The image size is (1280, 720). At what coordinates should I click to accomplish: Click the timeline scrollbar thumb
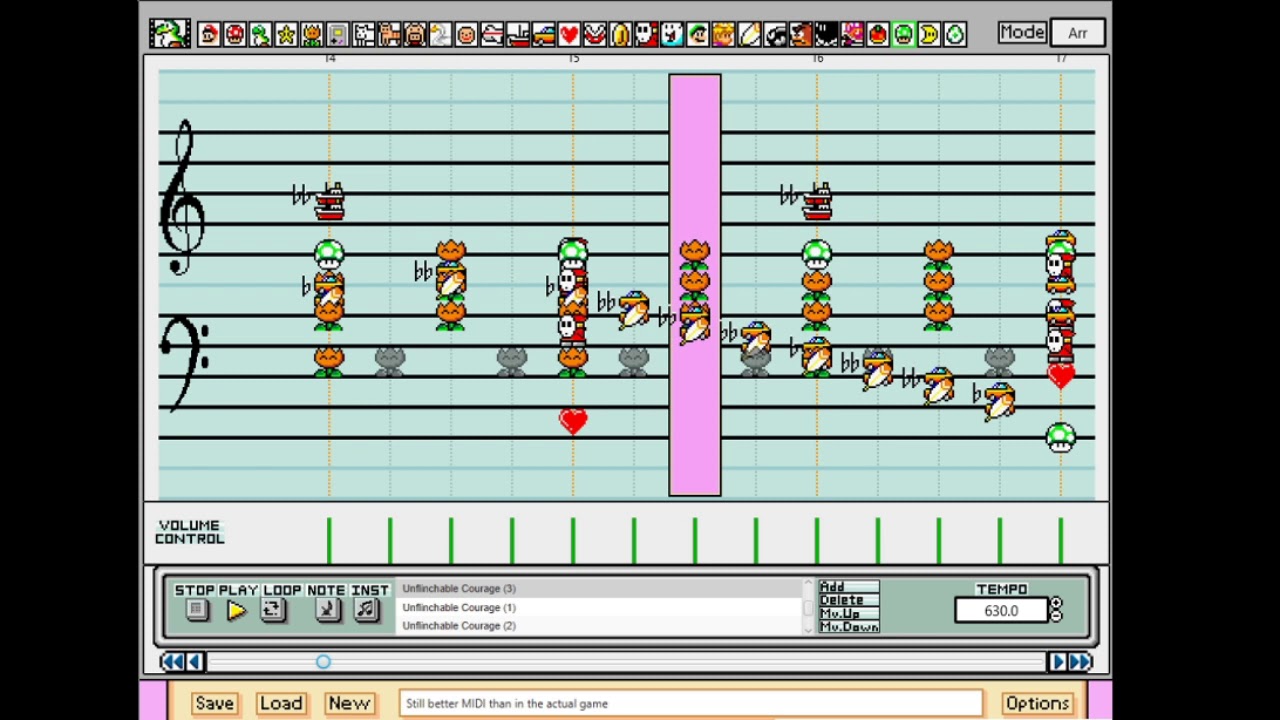[323, 662]
